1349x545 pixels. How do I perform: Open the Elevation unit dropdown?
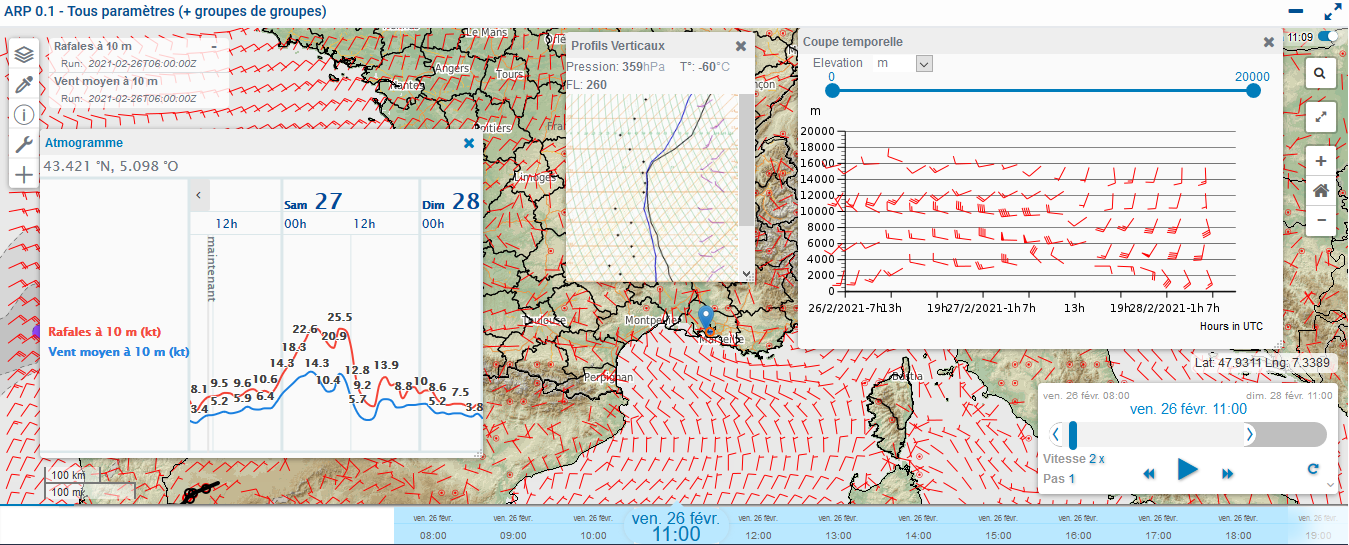[x=924, y=63]
